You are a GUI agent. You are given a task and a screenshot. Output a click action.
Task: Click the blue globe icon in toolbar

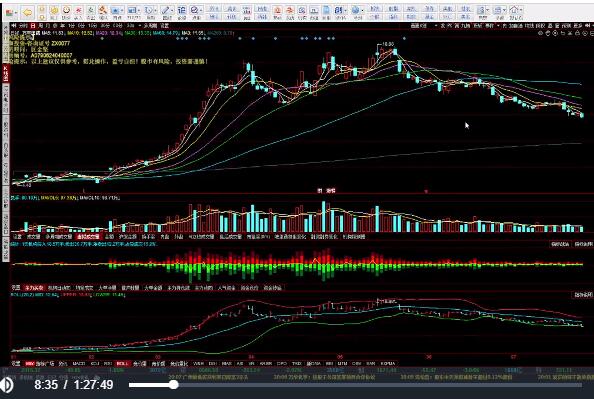coord(355,11)
